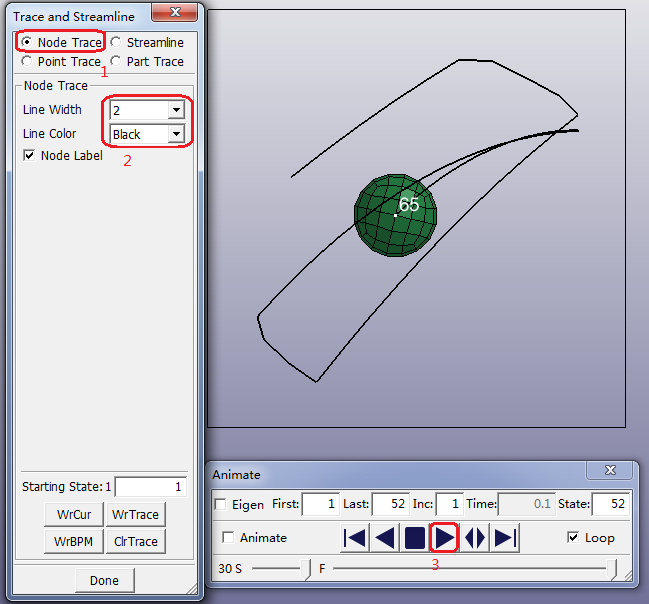Play animation in reverse
649x604 pixels.
pos(384,538)
